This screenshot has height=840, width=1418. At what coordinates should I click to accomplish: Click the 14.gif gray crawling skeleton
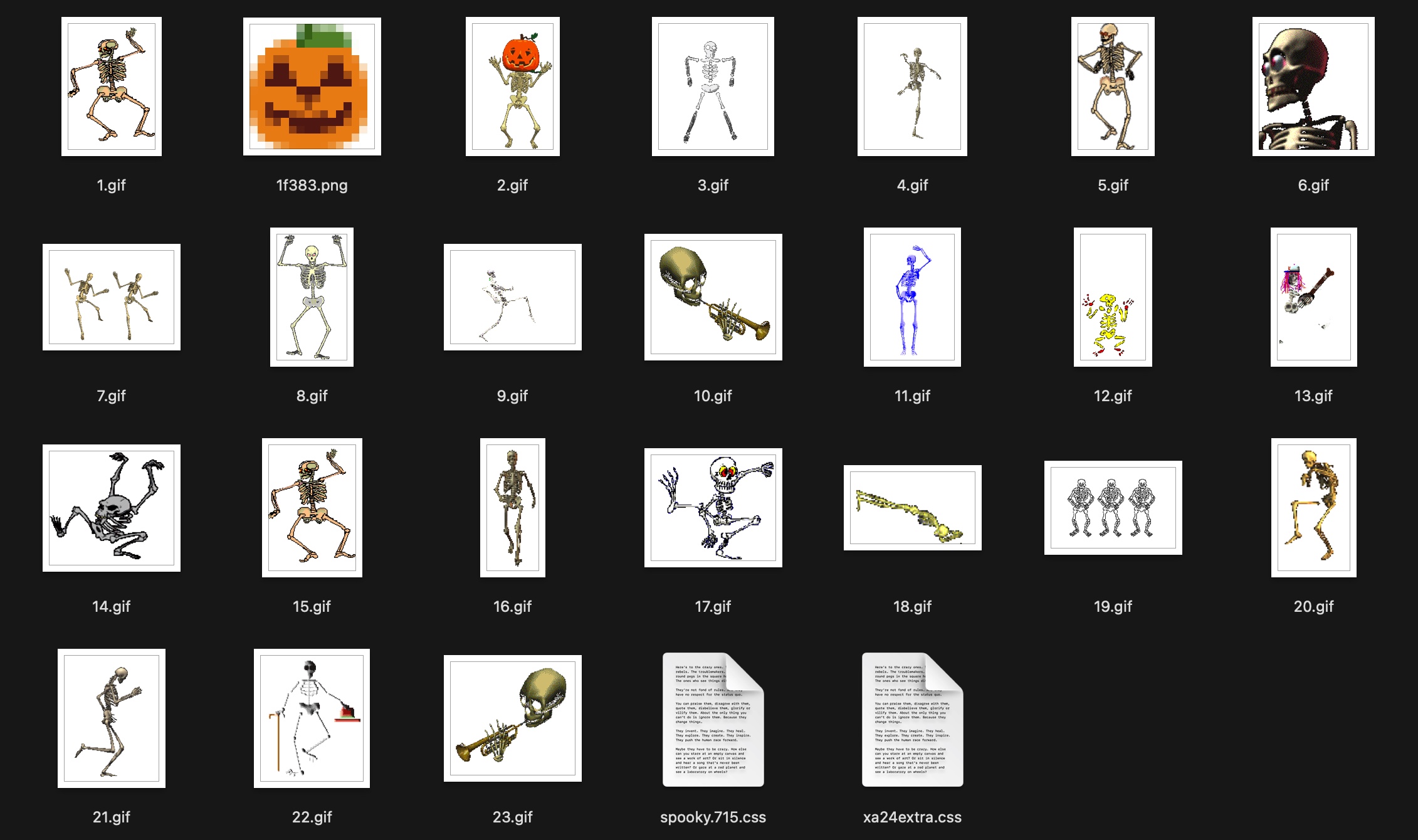(112, 508)
